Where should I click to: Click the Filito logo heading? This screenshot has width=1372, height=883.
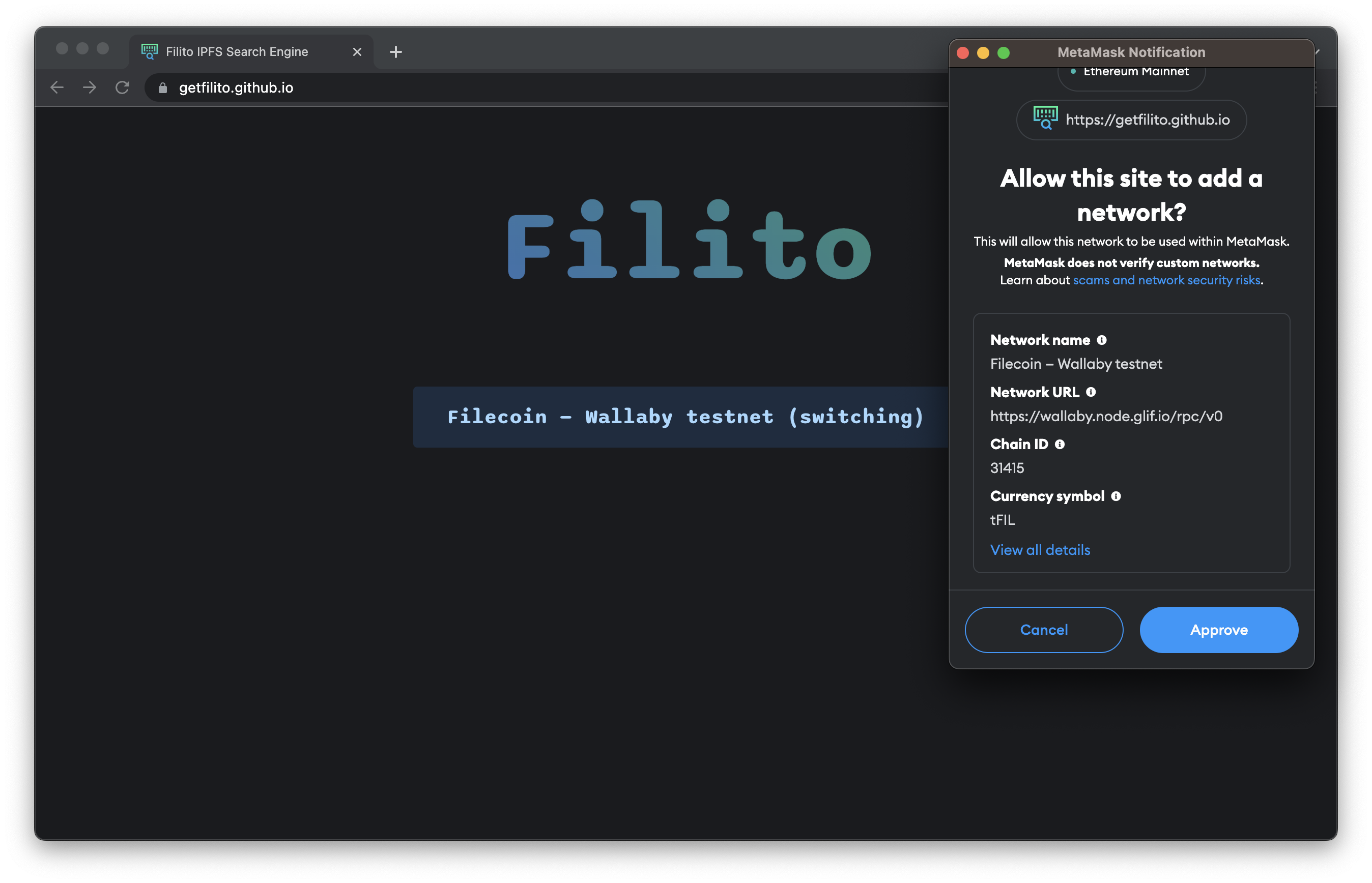coord(689,240)
